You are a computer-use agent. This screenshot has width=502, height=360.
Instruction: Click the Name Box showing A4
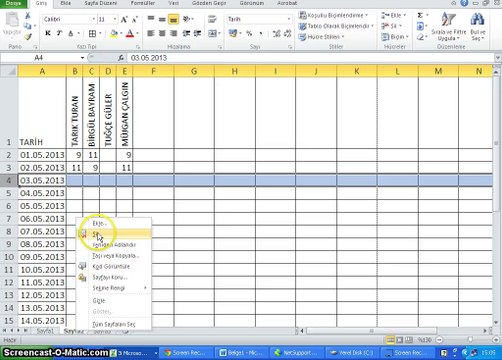click(x=39, y=58)
